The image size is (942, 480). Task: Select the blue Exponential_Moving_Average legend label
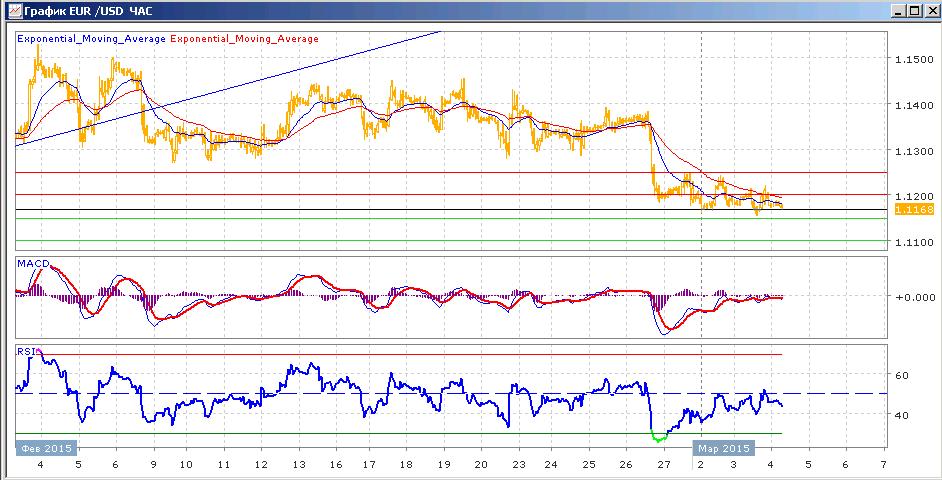(91, 39)
